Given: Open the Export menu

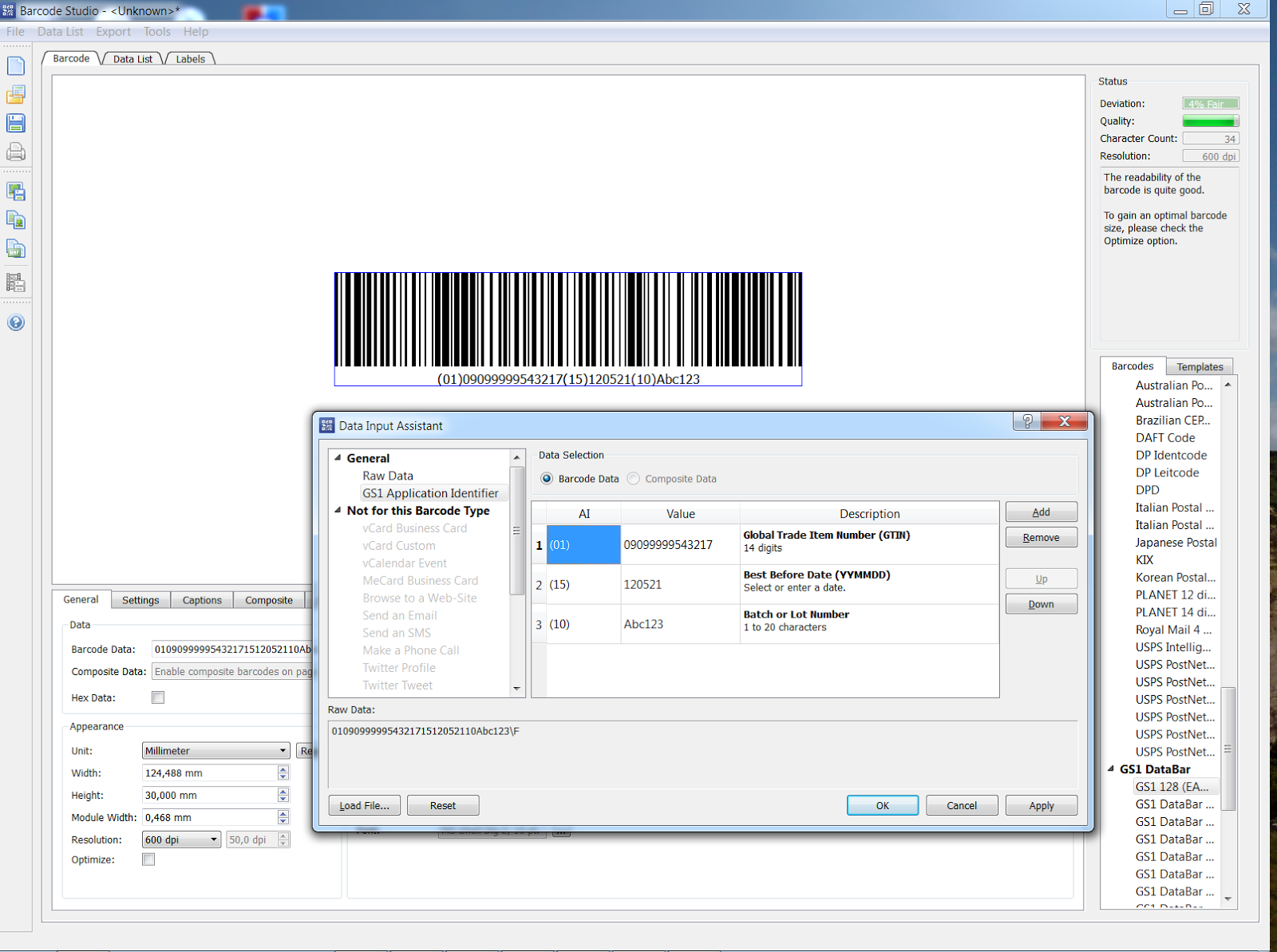Looking at the screenshot, I should click(x=113, y=32).
